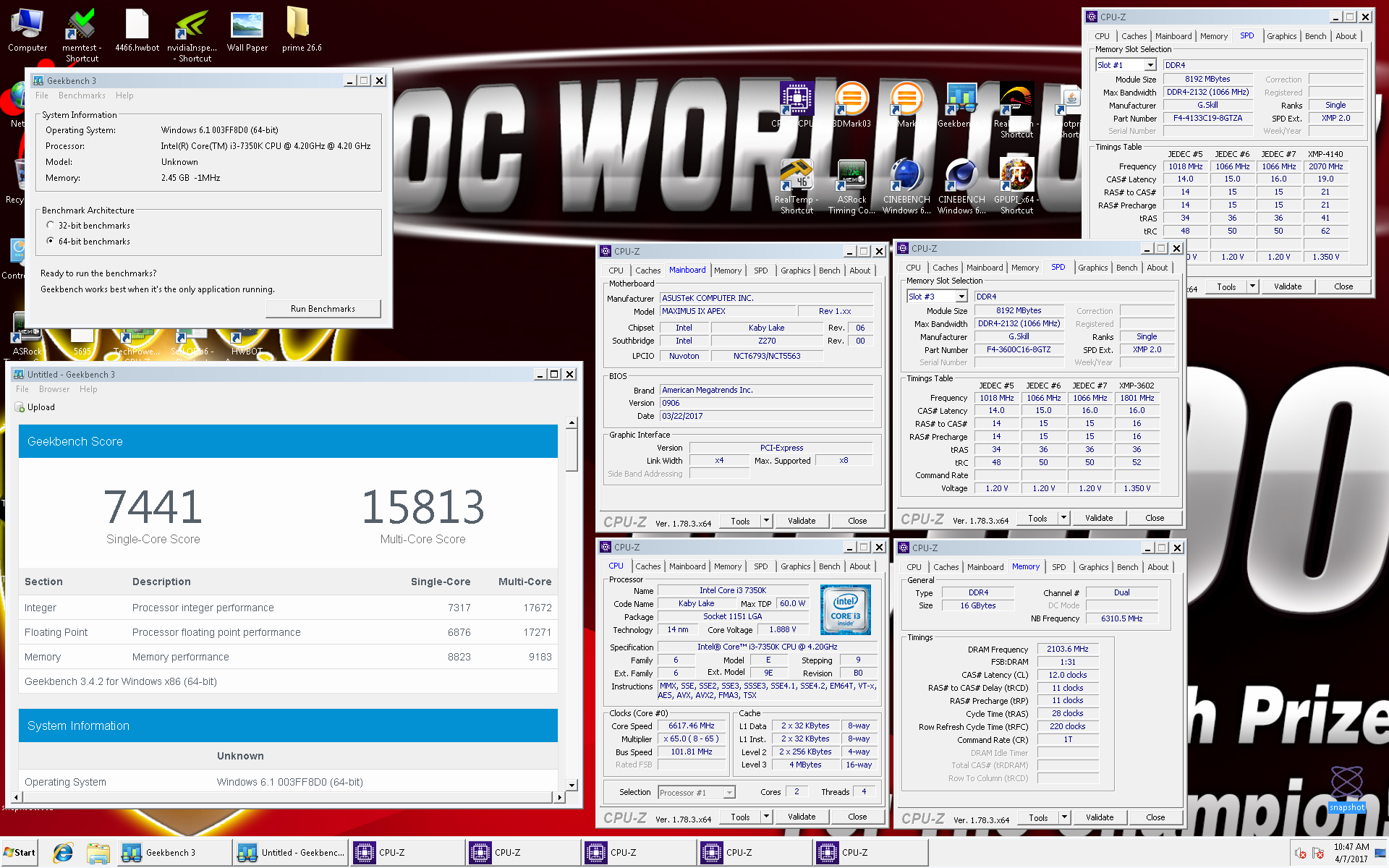The height and width of the screenshot is (868, 1389).
Task: Launch Internet Explorer from the taskbar
Action: (63, 853)
